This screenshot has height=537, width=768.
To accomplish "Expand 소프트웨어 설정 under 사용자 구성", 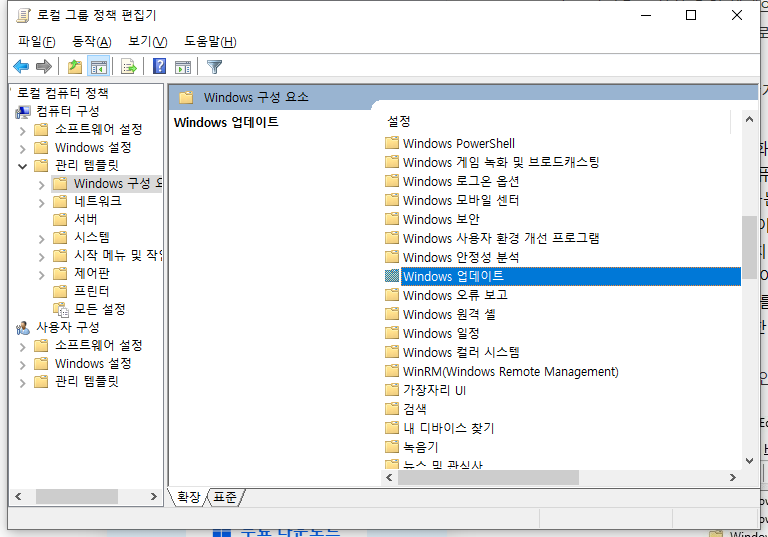I will tap(23, 347).
